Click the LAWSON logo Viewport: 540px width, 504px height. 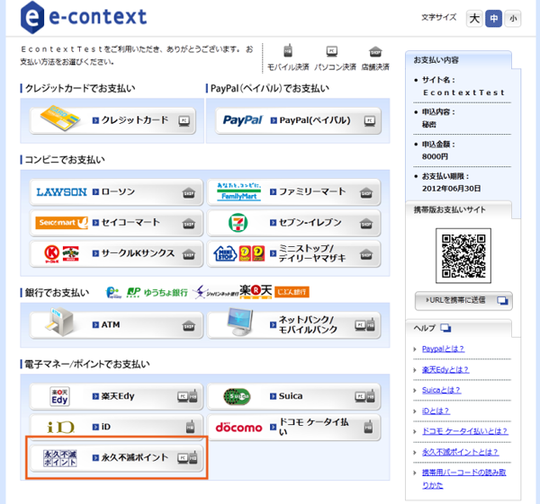[x=62, y=192]
